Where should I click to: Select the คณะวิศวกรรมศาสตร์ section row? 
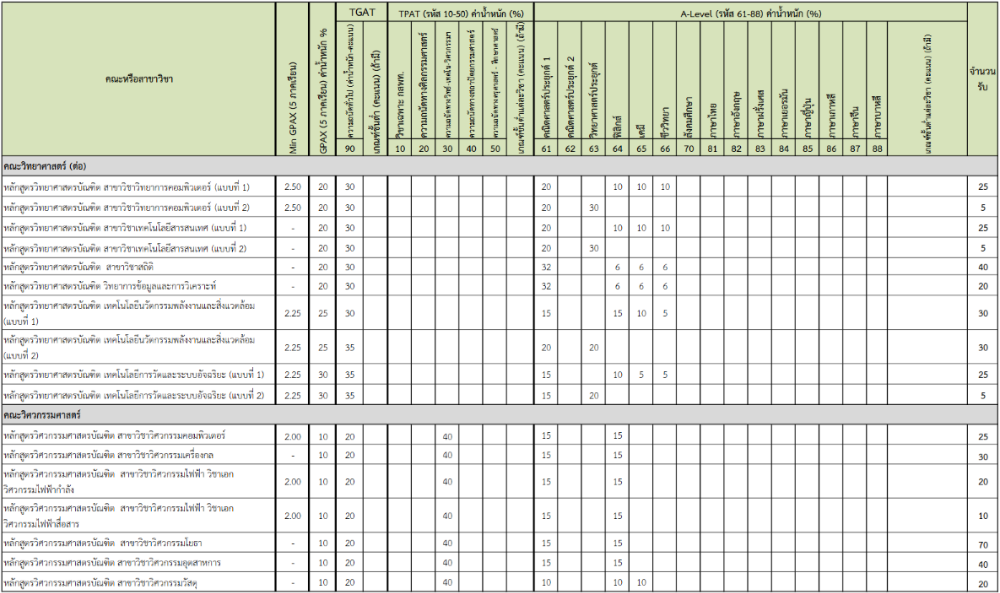click(42, 414)
